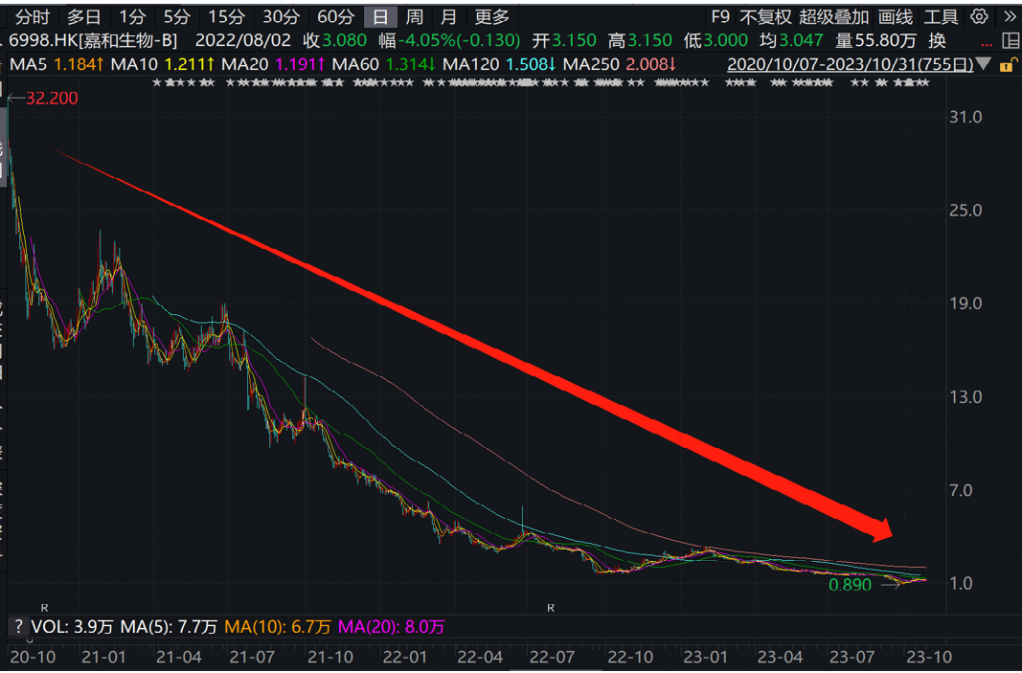Click the MA5 1.184 indicator label
This screenshot has height=673, width=1022.
tap(57, 64)
